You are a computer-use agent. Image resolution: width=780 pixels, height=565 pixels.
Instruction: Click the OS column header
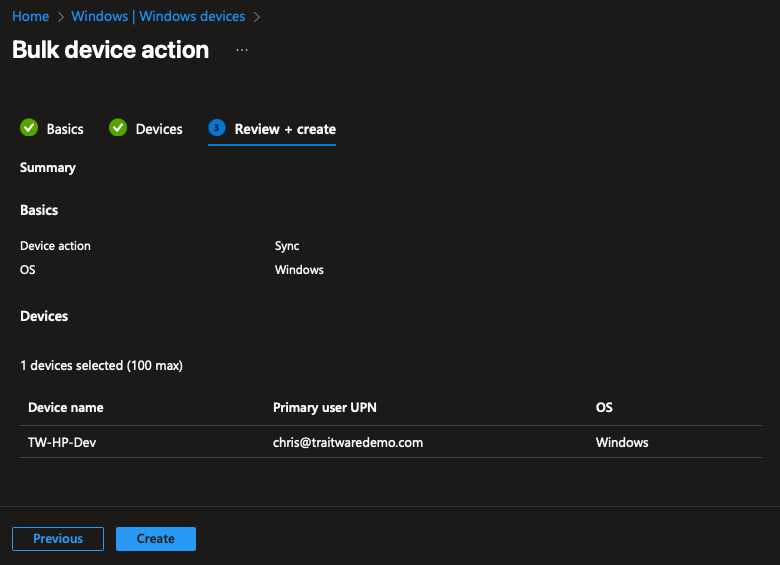pyautogui.click(x=604, y=408)
